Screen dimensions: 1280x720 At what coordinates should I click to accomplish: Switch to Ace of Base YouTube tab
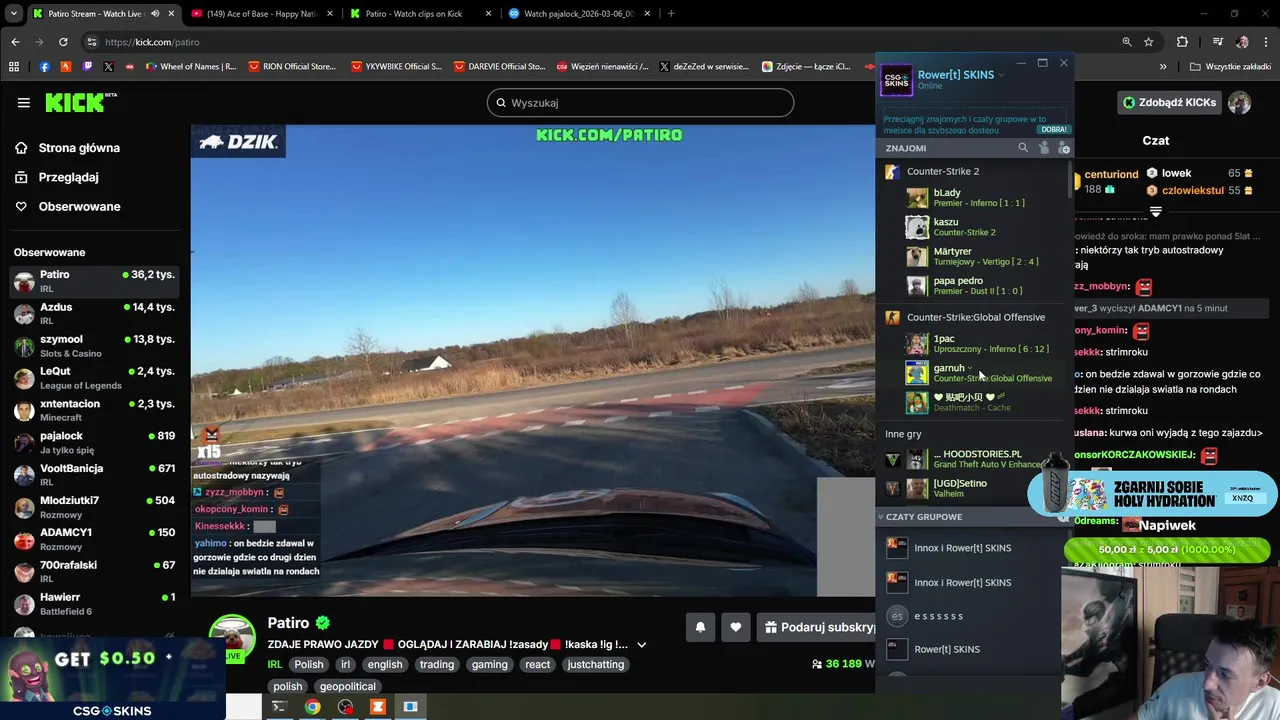260,13
